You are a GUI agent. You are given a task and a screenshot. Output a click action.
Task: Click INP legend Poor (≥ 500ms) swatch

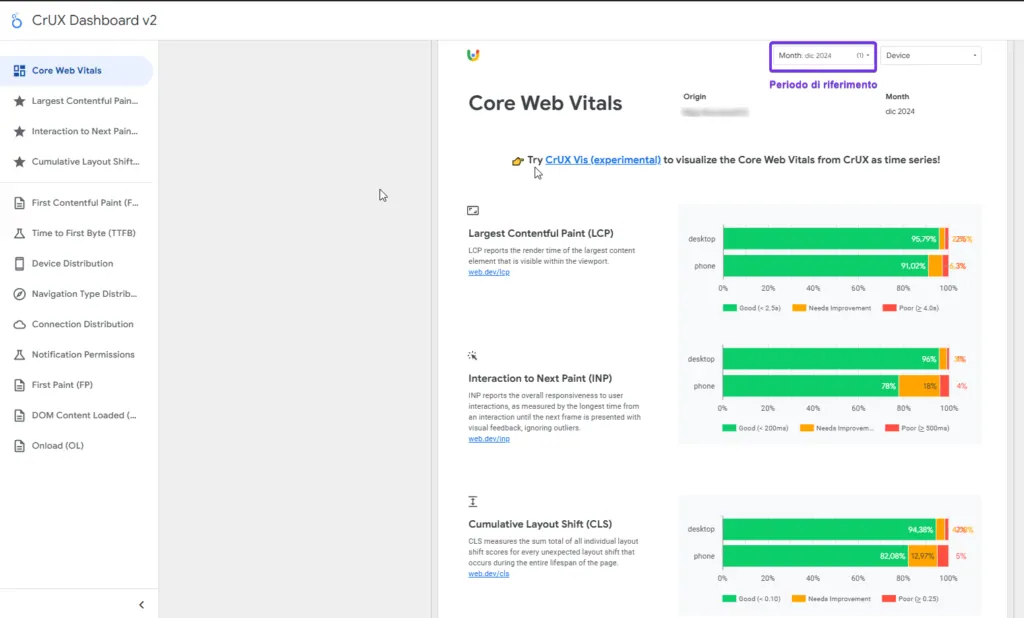[891, 428]
